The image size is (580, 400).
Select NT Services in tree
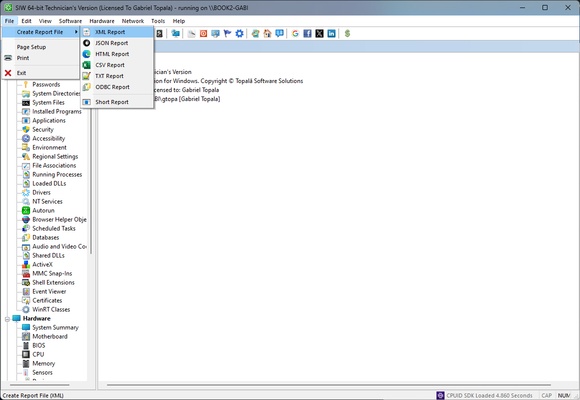(x=47, y=202)
